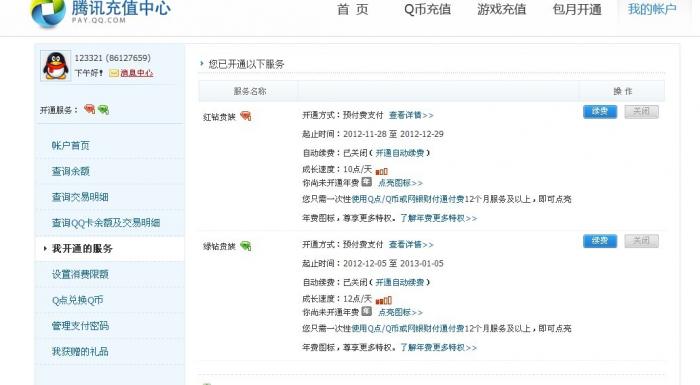Open 查看详情>> for 红钻贵族

click(411, 115)
